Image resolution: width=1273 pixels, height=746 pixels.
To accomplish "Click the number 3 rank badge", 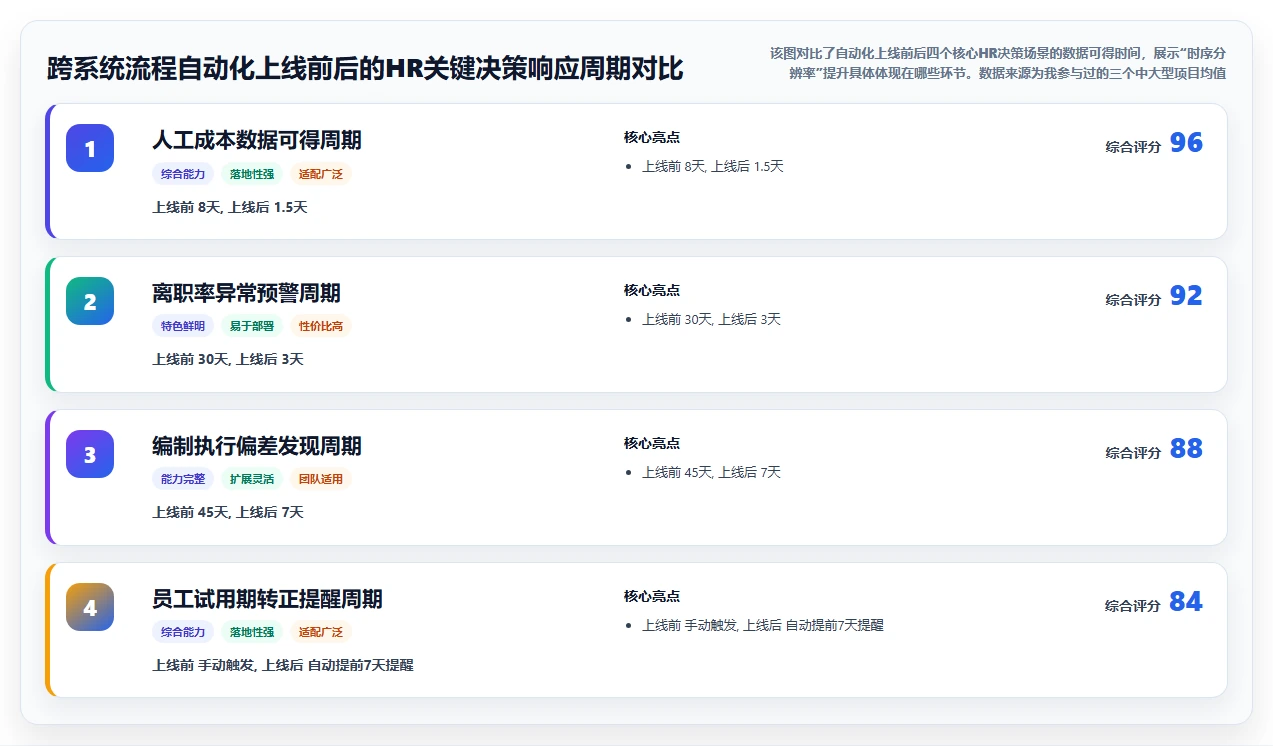I will click(90, 454).
